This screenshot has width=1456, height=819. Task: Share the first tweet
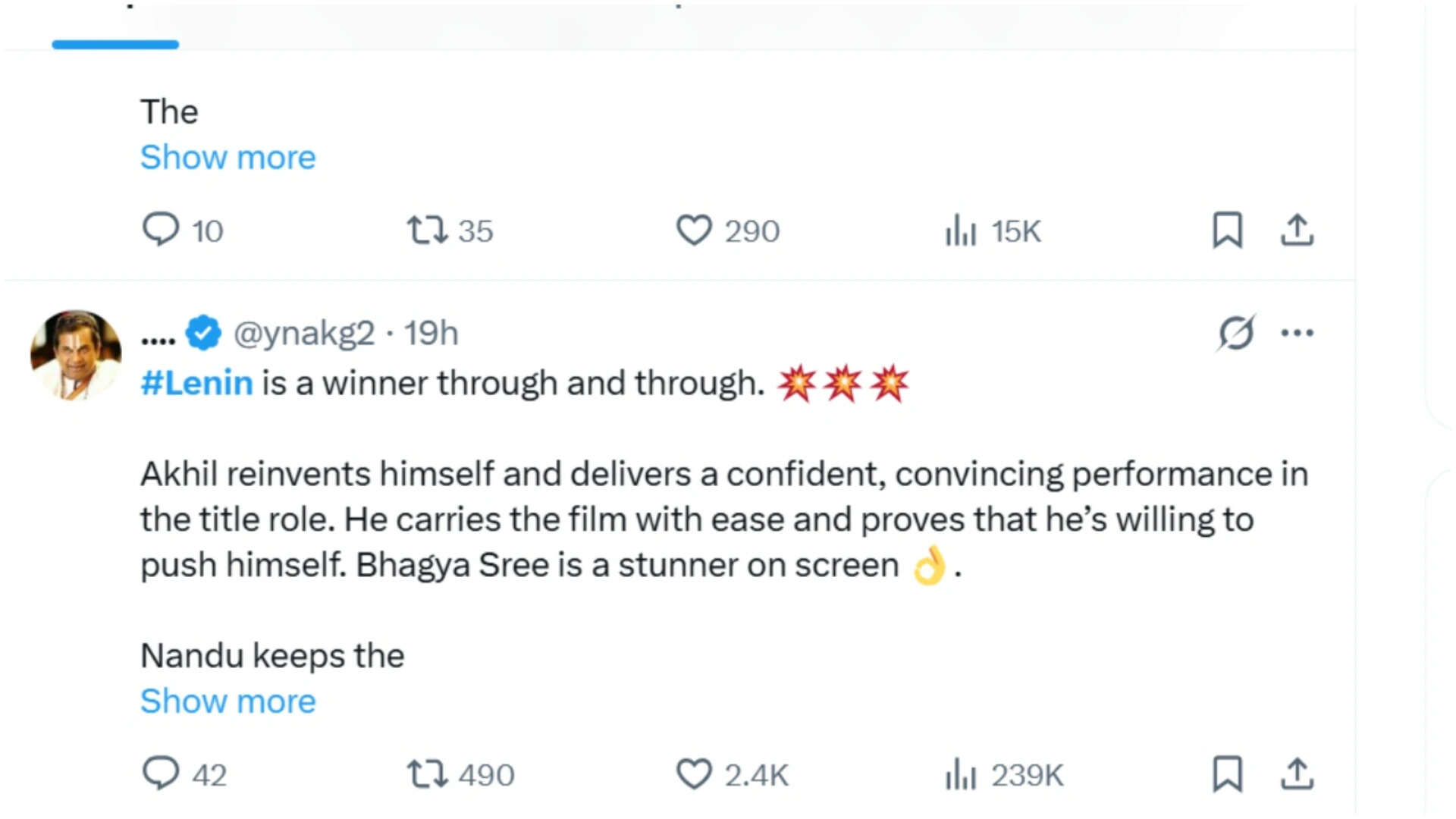1297,231
